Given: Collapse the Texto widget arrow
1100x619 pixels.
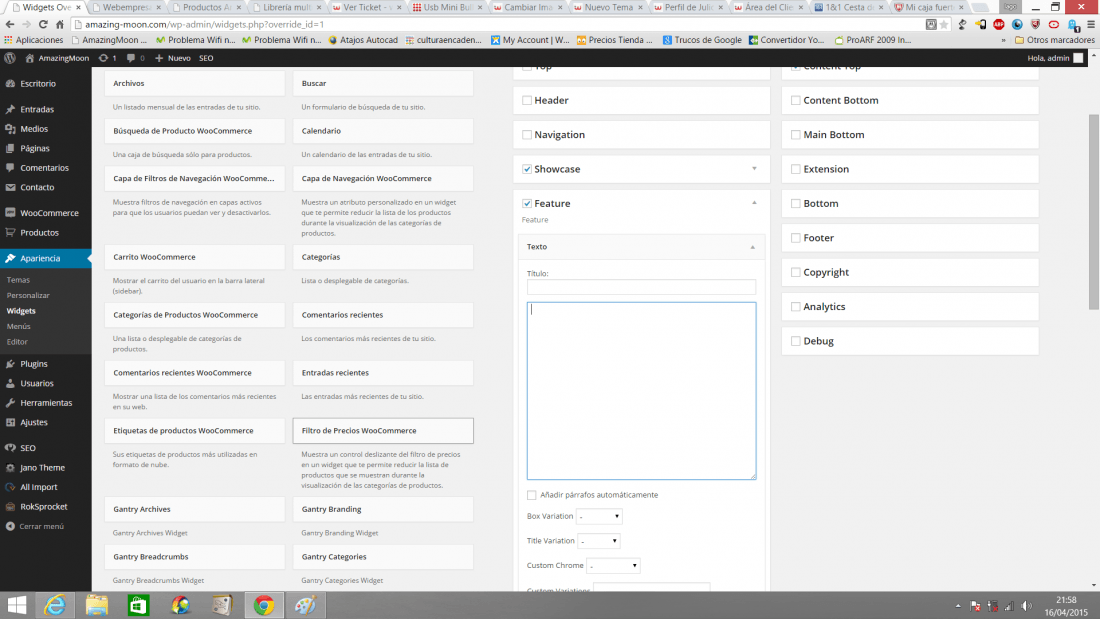Looking at the screenshot, I should (x=753, y=247).
